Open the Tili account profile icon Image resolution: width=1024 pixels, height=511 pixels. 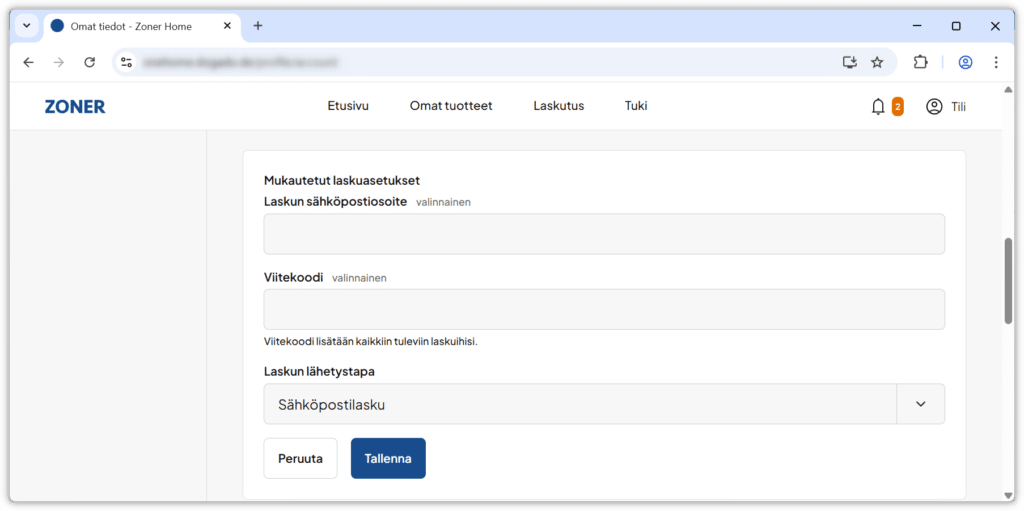pos(934,106)
